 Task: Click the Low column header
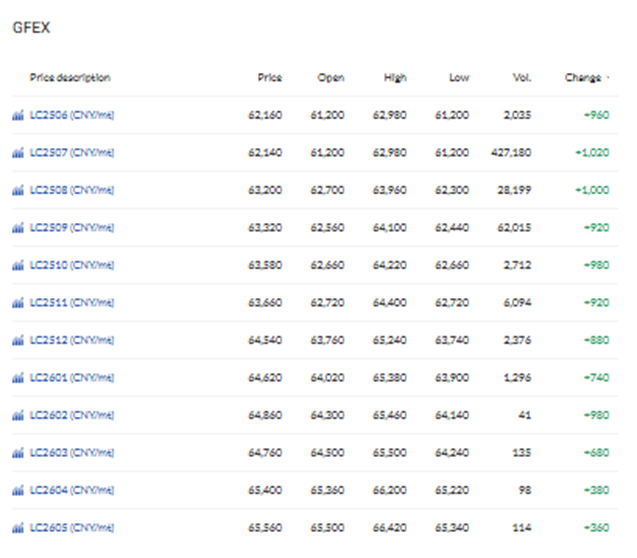(459, 78)
